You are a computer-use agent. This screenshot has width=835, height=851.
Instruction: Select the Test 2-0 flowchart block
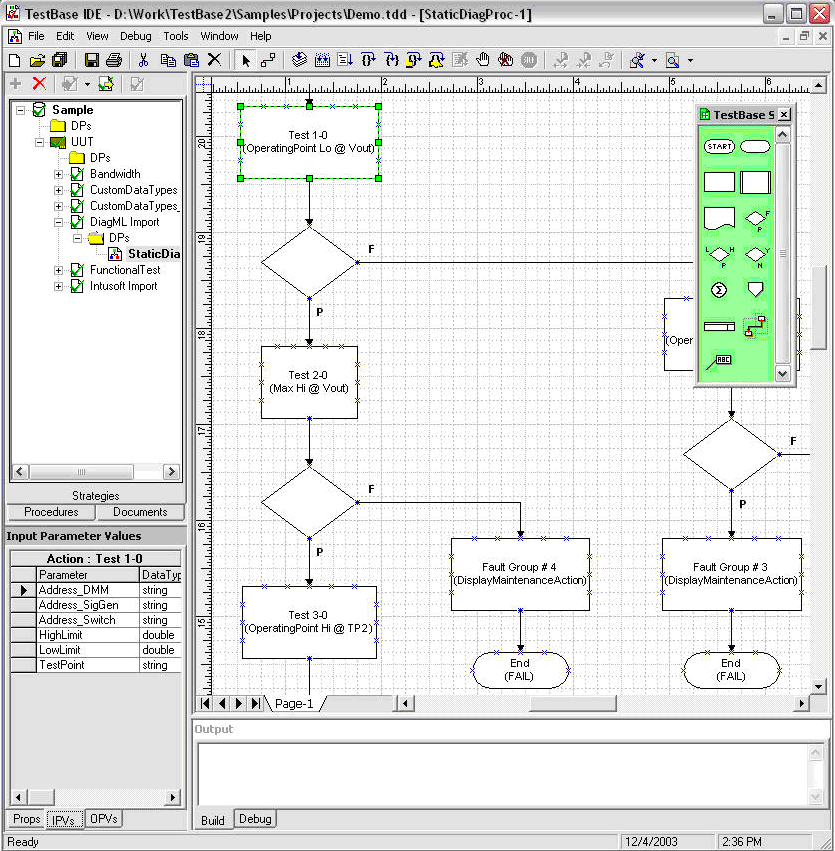tap(309, 381)
